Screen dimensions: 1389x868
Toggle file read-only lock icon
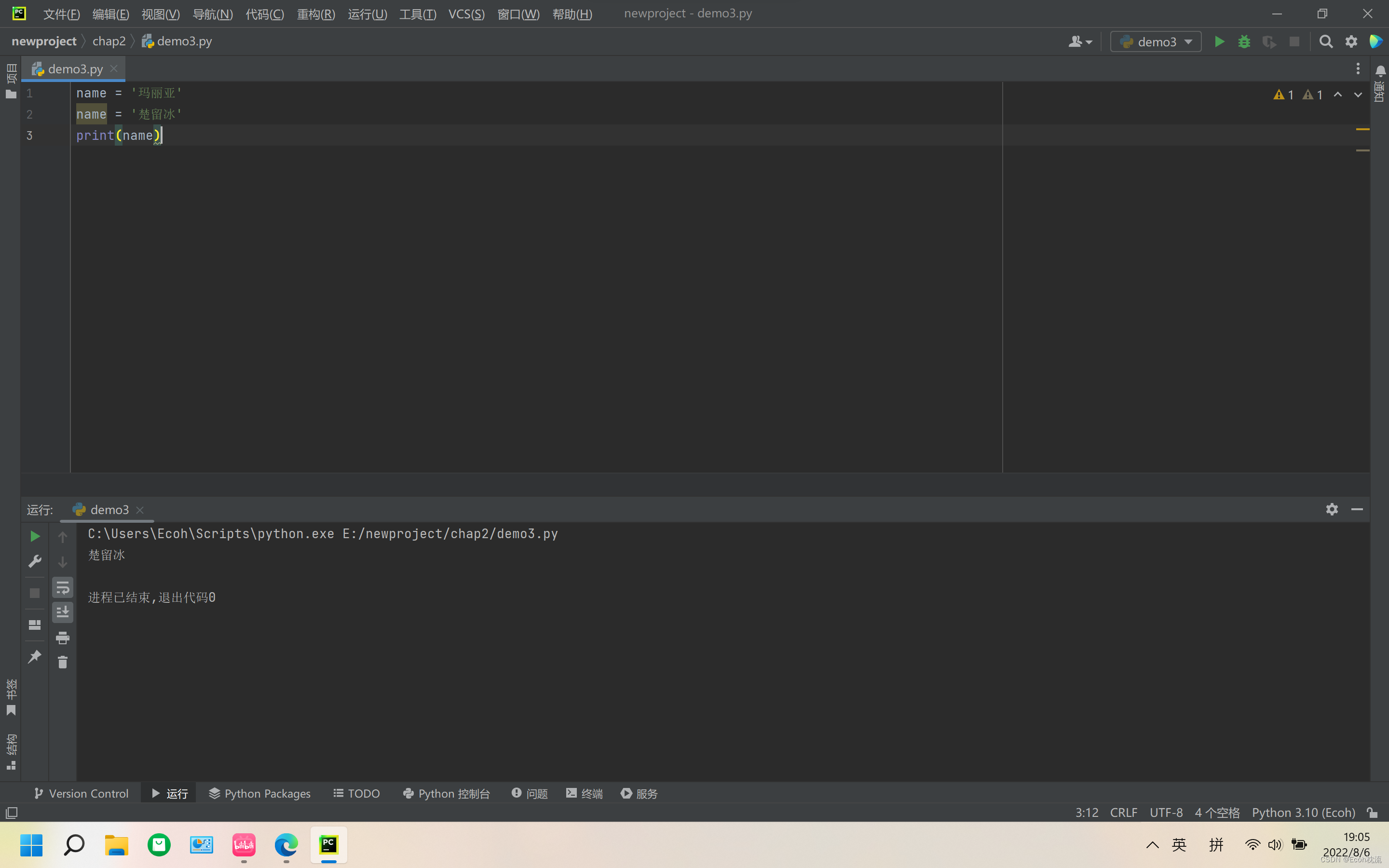pos(1372,813)
